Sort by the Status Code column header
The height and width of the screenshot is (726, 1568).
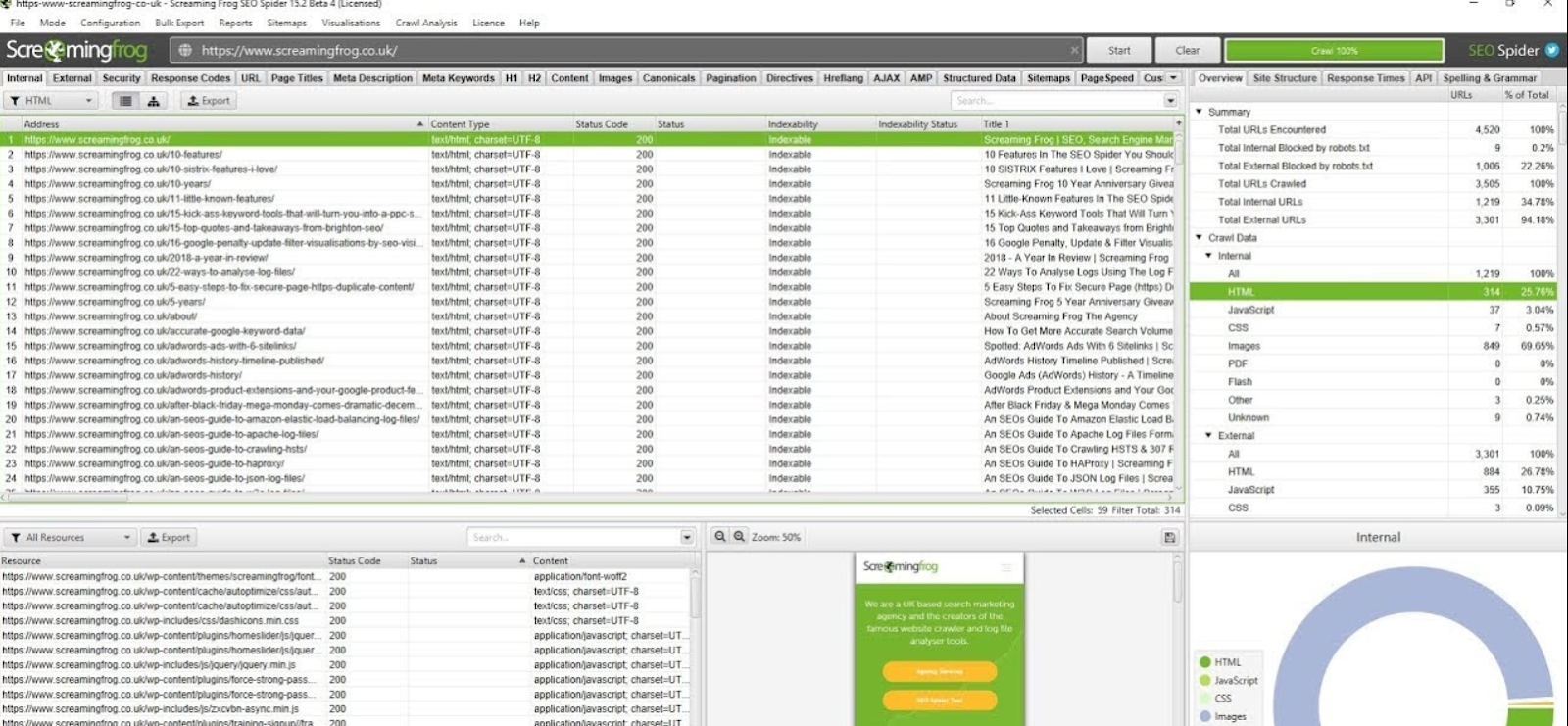click(x=601, y=124)
